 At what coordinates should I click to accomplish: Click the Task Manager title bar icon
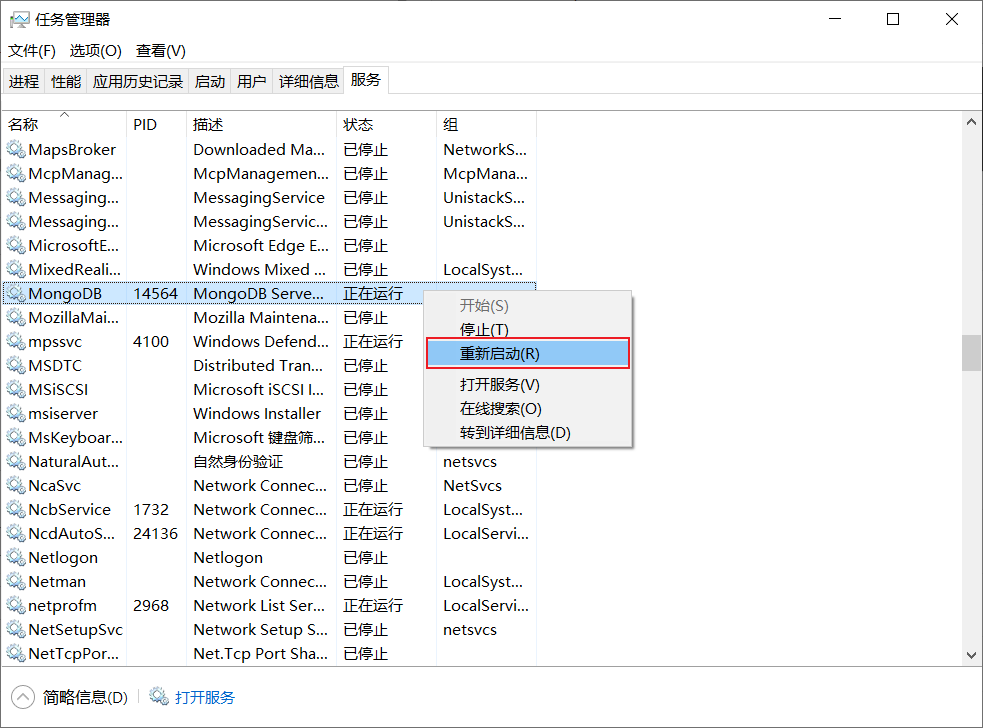coord(19,19)
